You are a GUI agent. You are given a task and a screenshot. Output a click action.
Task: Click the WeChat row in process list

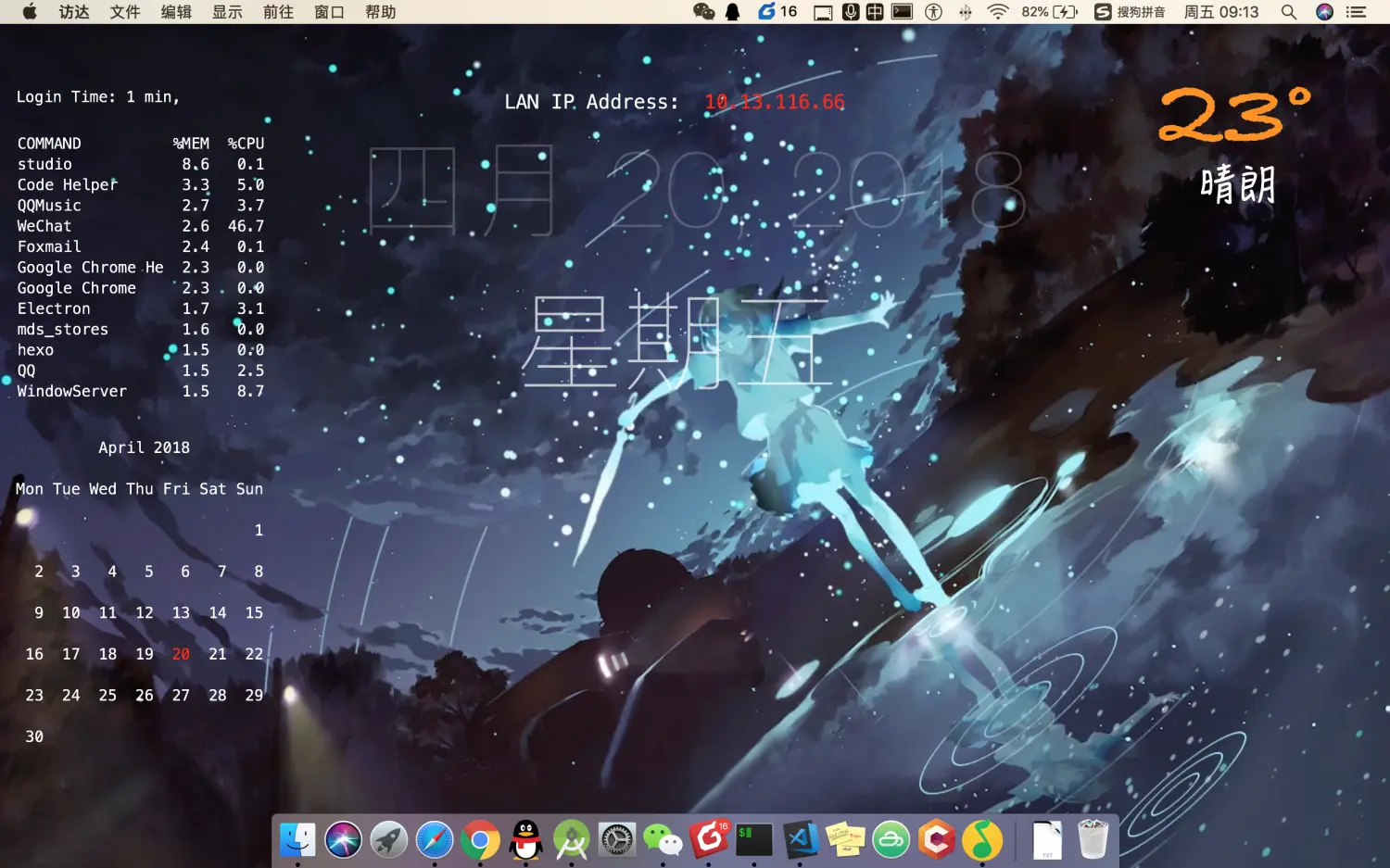pyautogui.click(x=141, y=226)
